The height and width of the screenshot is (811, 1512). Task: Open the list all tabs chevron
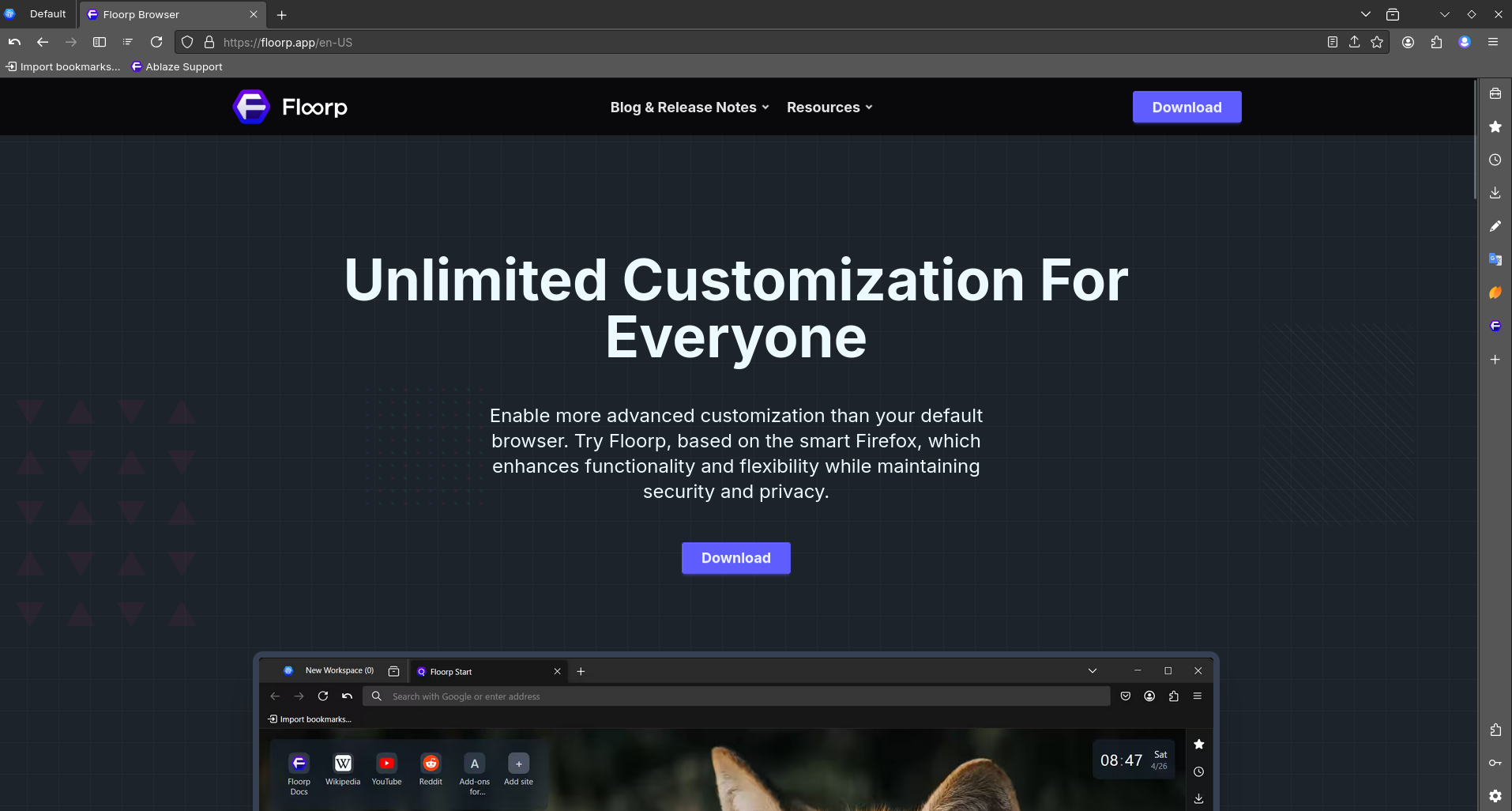tap(1365, 14)
